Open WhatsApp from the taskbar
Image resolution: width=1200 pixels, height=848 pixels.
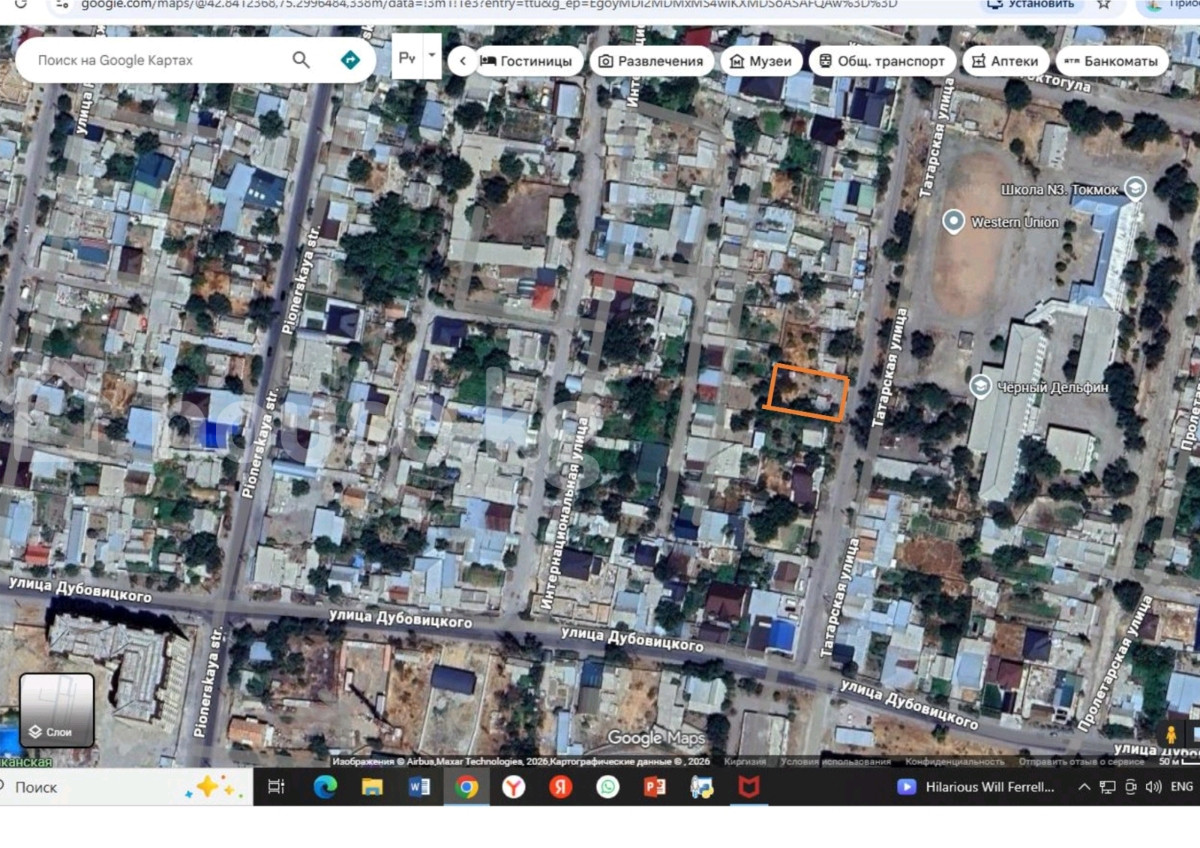point(608,787)
